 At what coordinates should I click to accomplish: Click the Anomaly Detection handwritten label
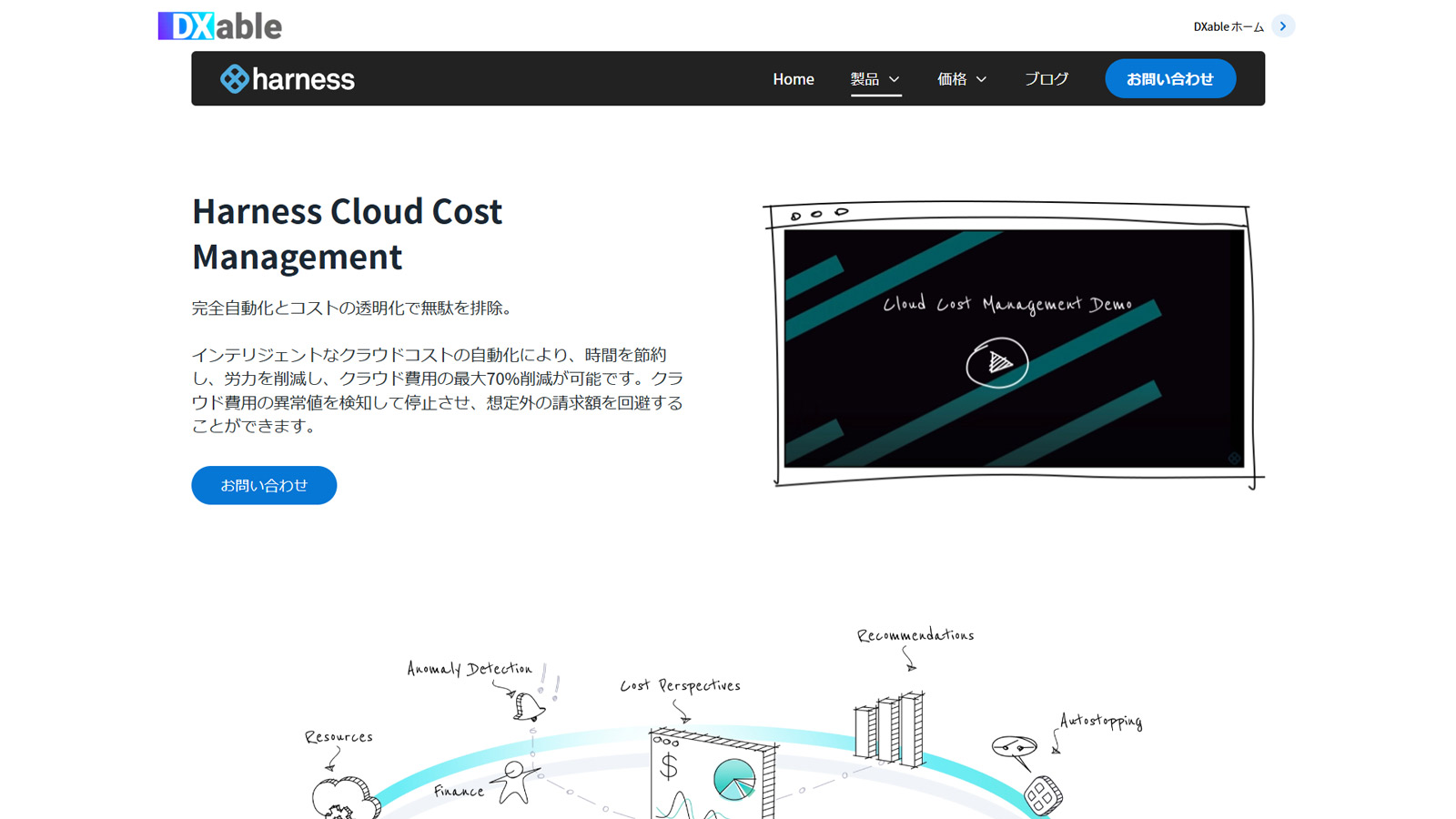pyautogui.click(x=470, y=669)
